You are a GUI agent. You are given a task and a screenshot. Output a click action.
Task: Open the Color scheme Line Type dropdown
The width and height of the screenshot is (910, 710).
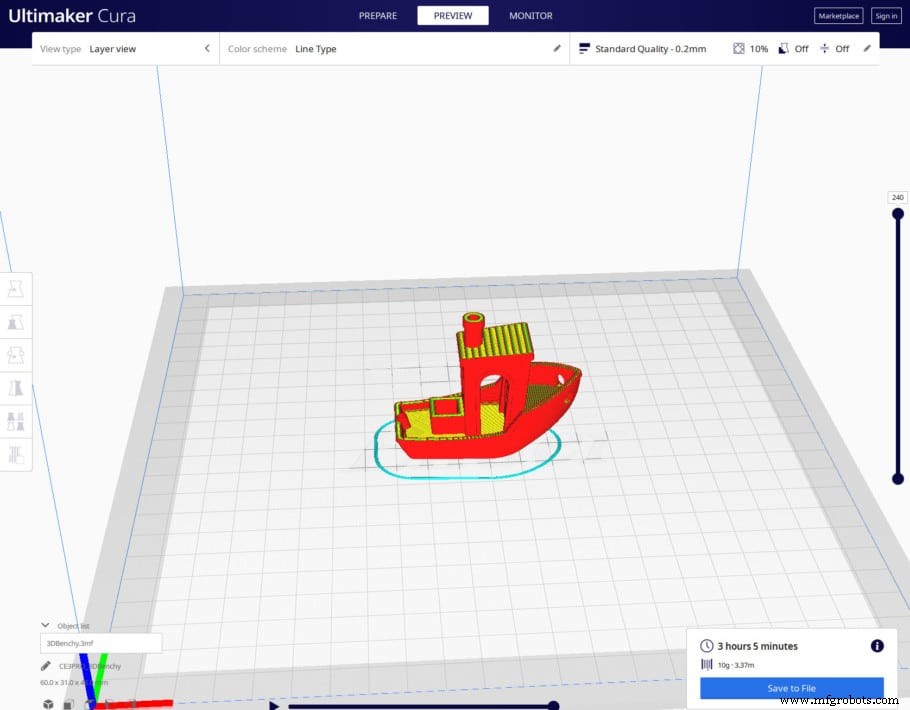tap(316, 48)
